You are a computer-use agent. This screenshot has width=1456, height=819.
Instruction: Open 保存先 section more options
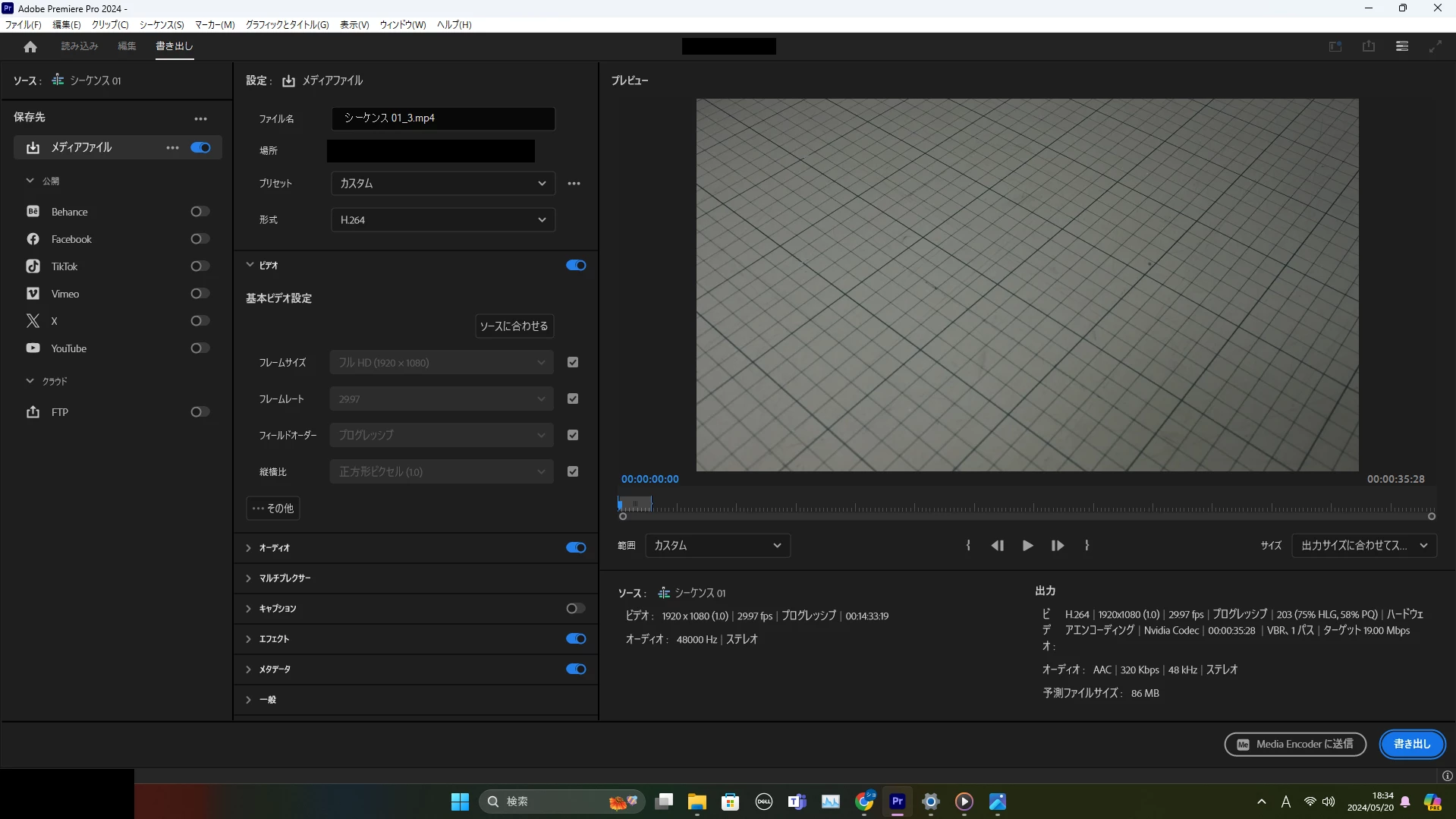tap(200, 119)
